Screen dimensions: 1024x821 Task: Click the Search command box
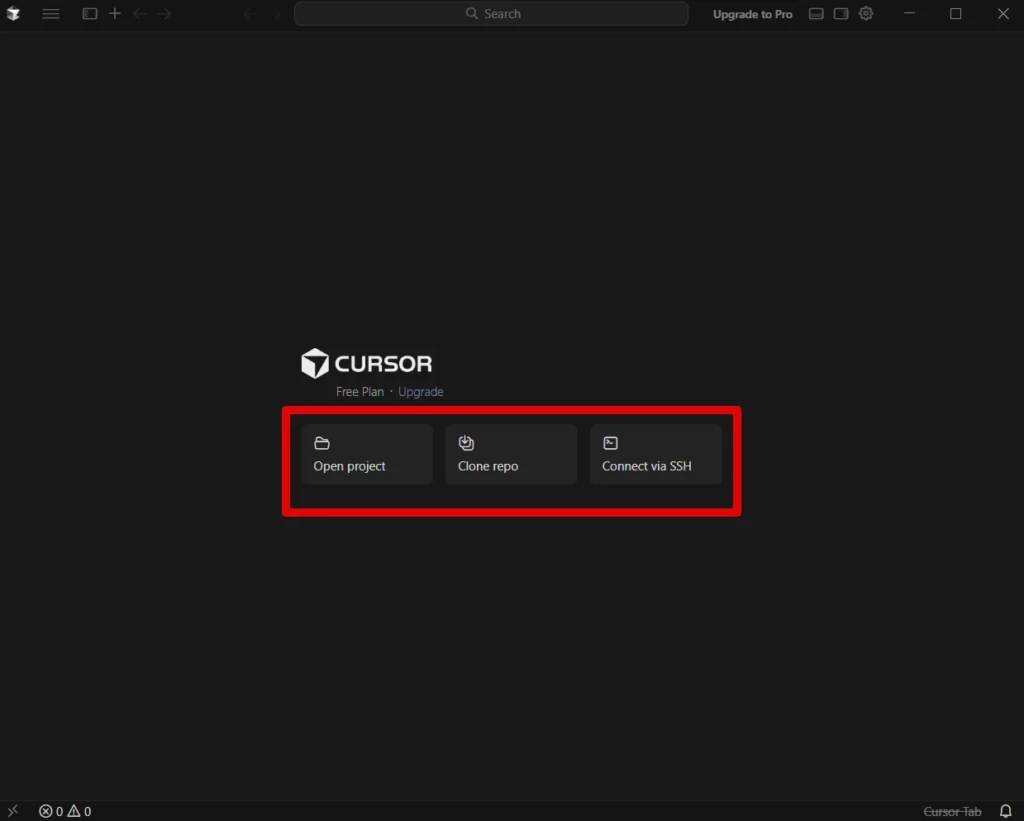[x=491, y=14]
